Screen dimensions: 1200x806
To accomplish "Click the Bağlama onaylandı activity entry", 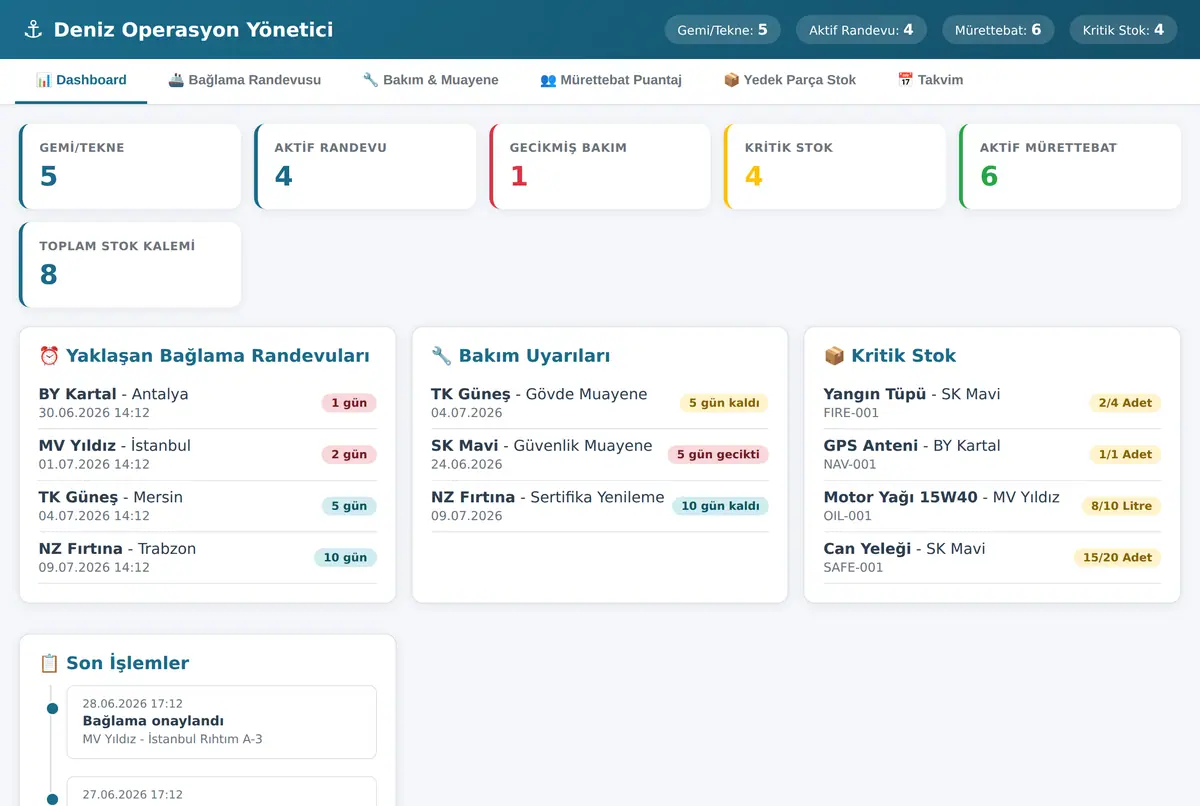I will [221, 722].
